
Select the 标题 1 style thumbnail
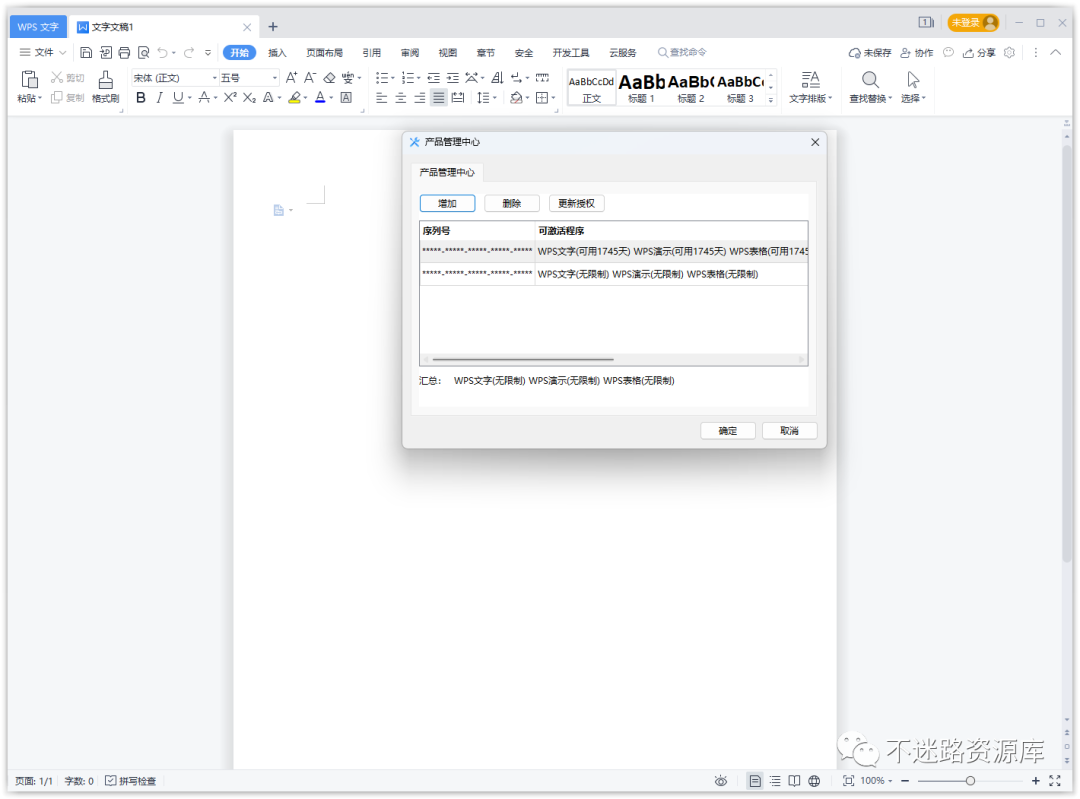[641, 87]
